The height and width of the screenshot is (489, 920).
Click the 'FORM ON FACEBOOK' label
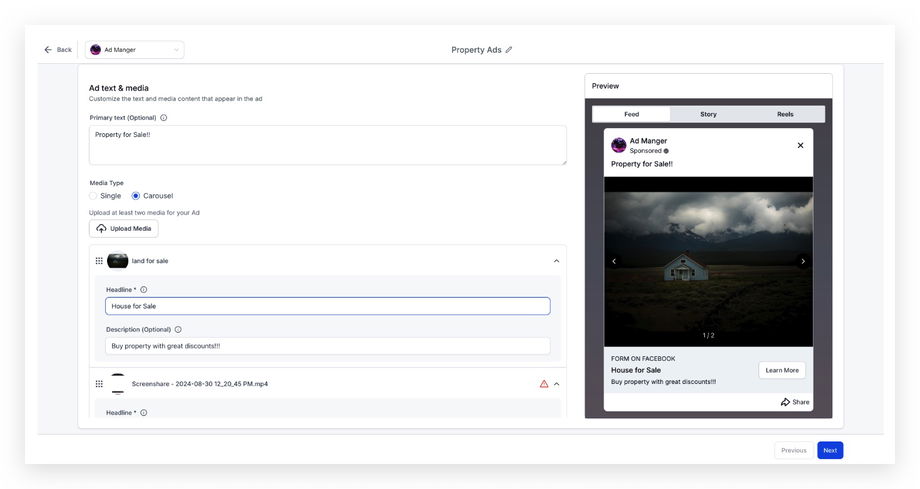[643, 359]
